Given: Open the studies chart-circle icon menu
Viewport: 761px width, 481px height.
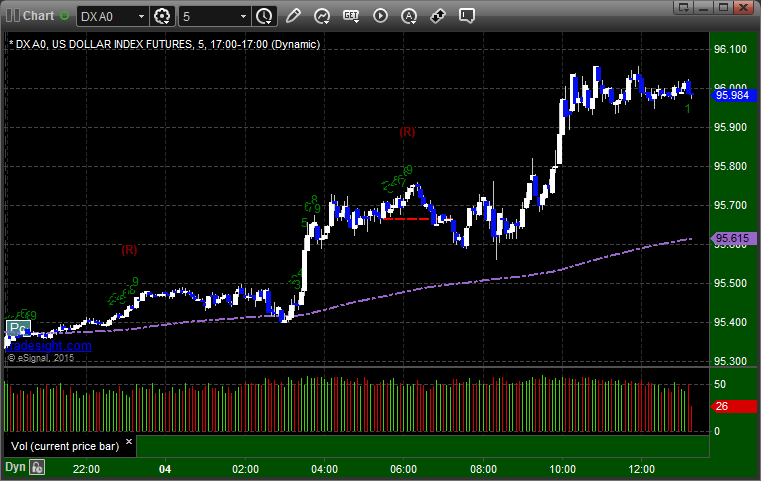Looking at the screenshot, I should [322, 16].
